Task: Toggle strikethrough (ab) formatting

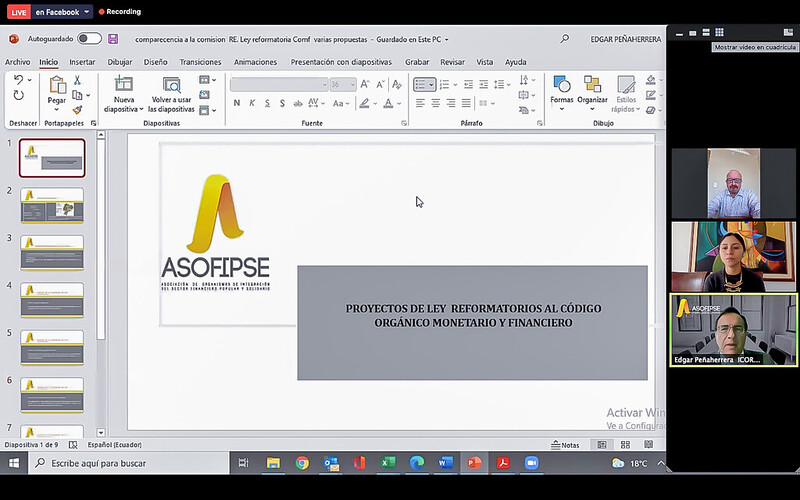Action: click(x=297, y=103)
